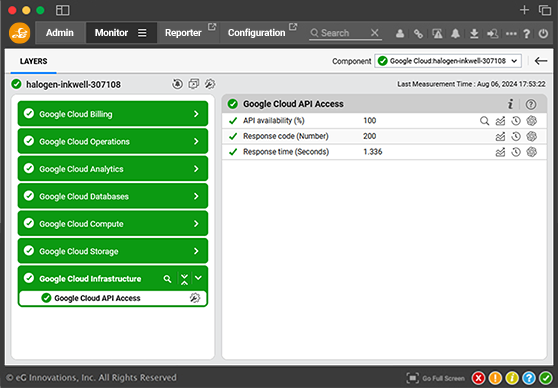Open the graph icon for API availability
Screen dimensions: 558x388
500,121
